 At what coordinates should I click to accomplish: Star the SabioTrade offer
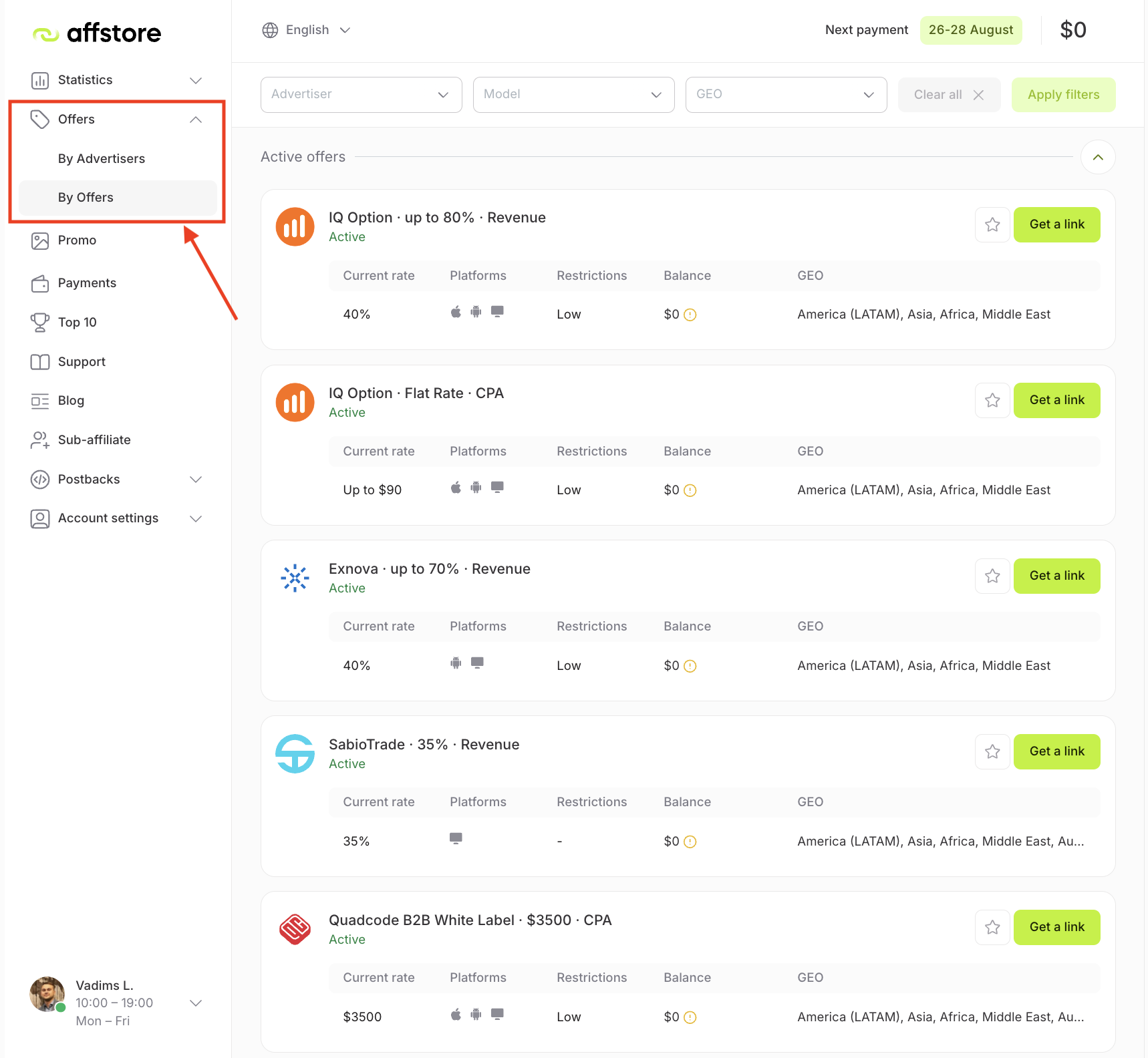point(992,751)
